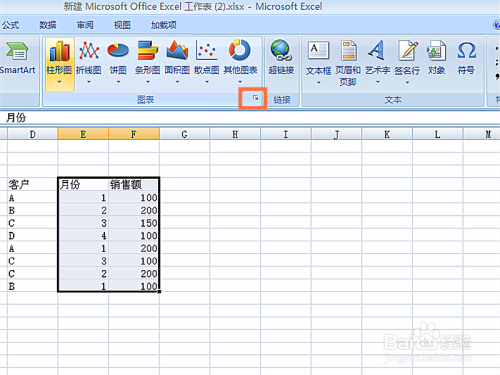Select the cell with value 150
500x375 pixels.
[134, 223]
